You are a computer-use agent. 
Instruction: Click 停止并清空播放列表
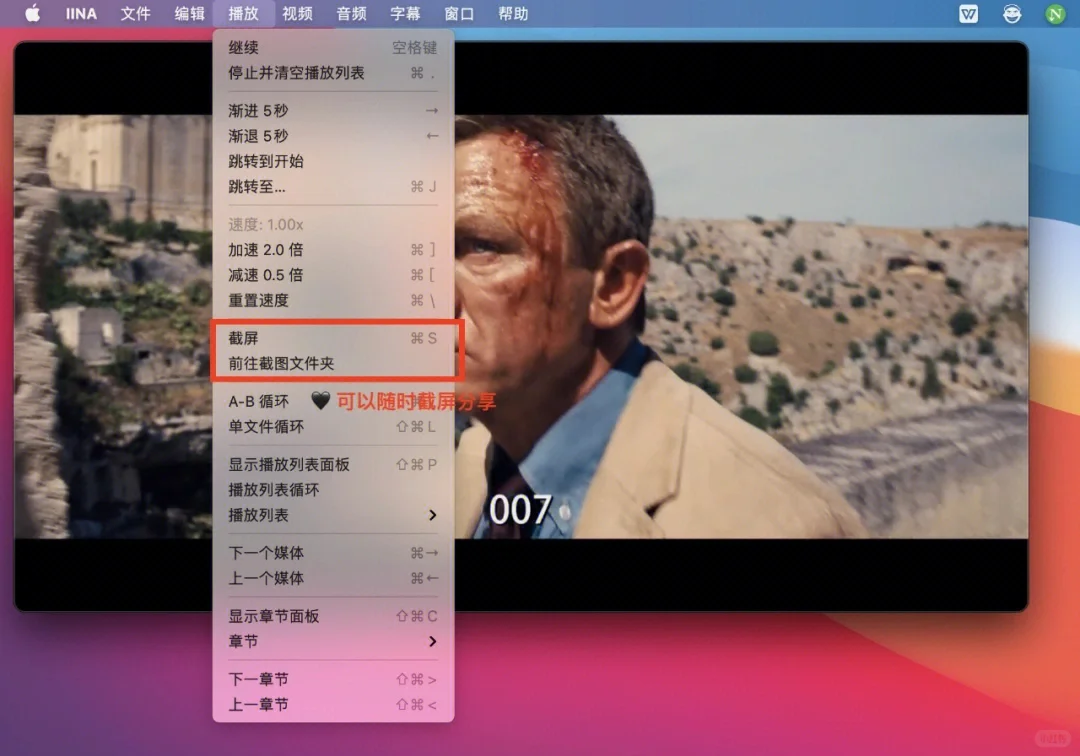point(296,73)
